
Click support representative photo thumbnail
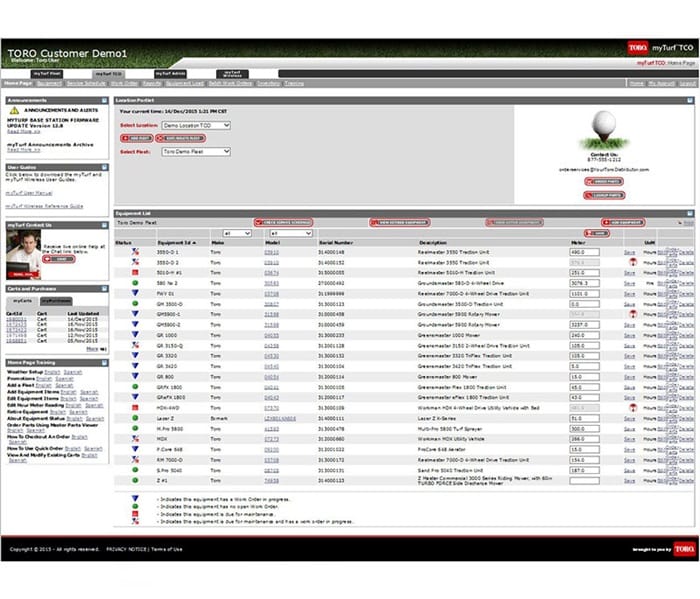pyautogui.click(x=24, y=254)
